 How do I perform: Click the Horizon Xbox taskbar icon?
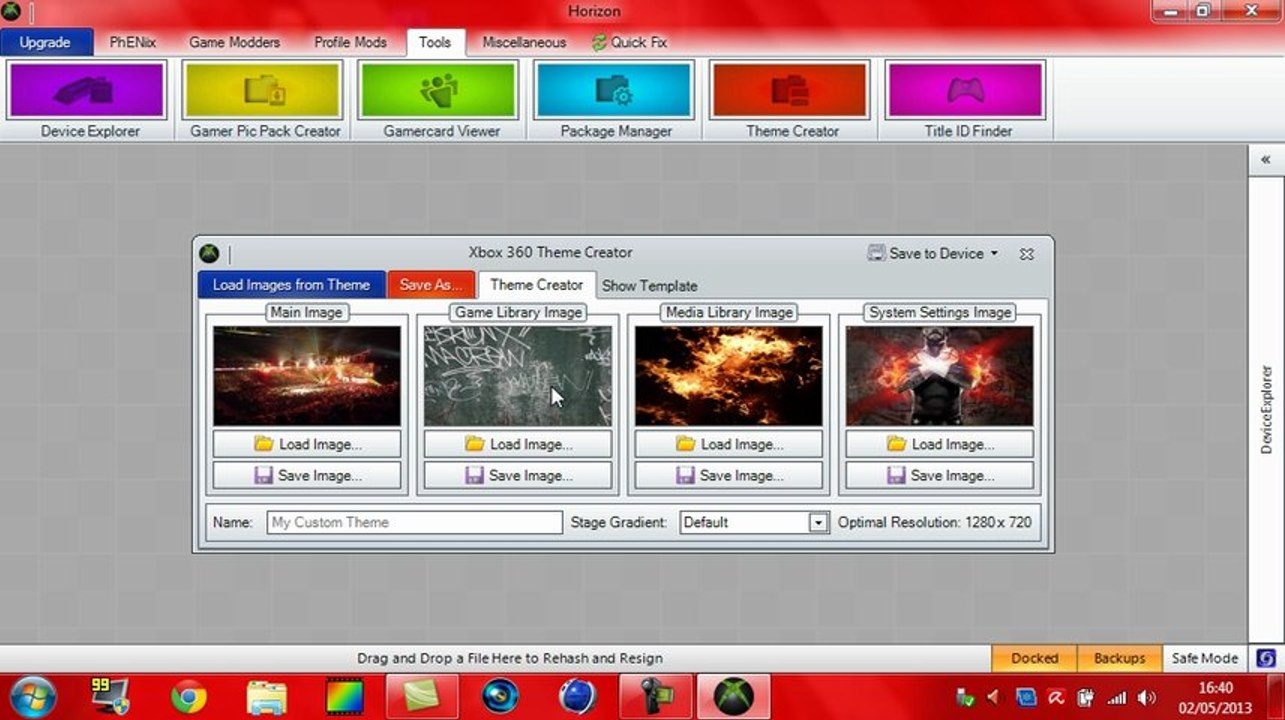click(733, 696)
